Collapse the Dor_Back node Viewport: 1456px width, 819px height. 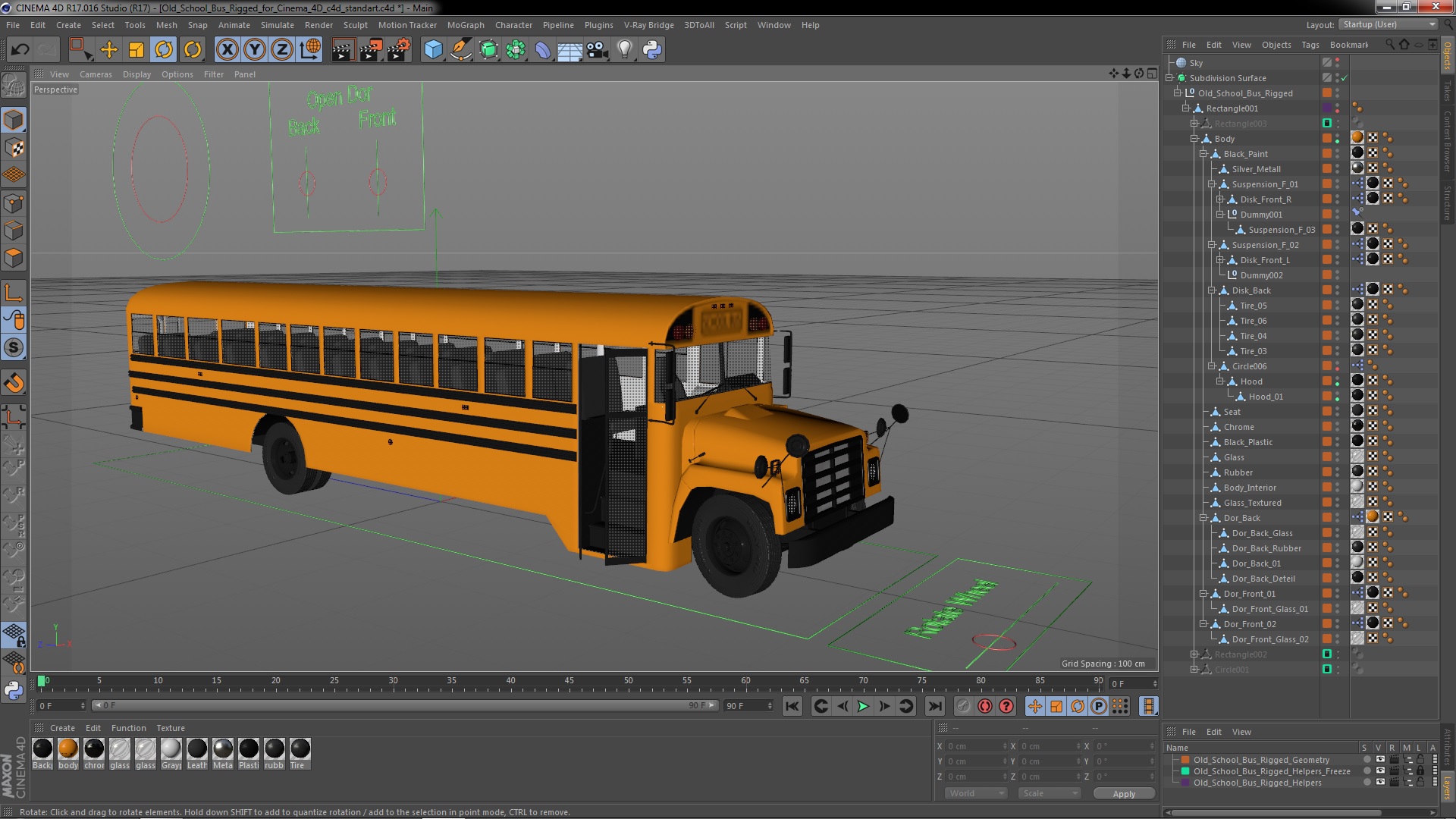[x=1203, y=518]
